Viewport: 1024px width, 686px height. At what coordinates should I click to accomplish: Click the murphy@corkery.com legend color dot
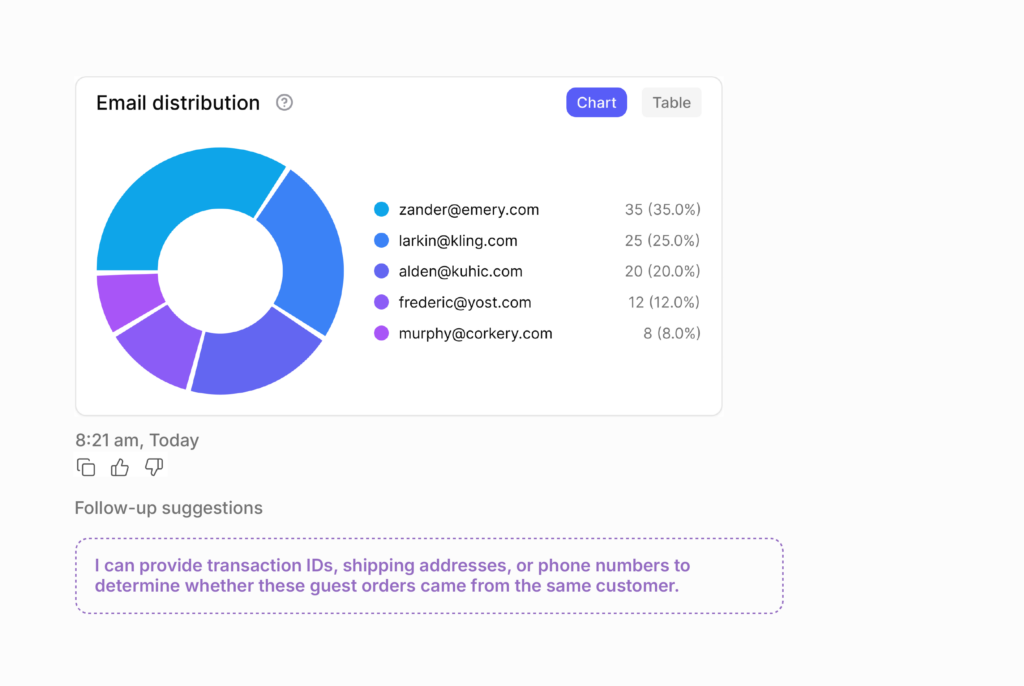click(381, 333)
